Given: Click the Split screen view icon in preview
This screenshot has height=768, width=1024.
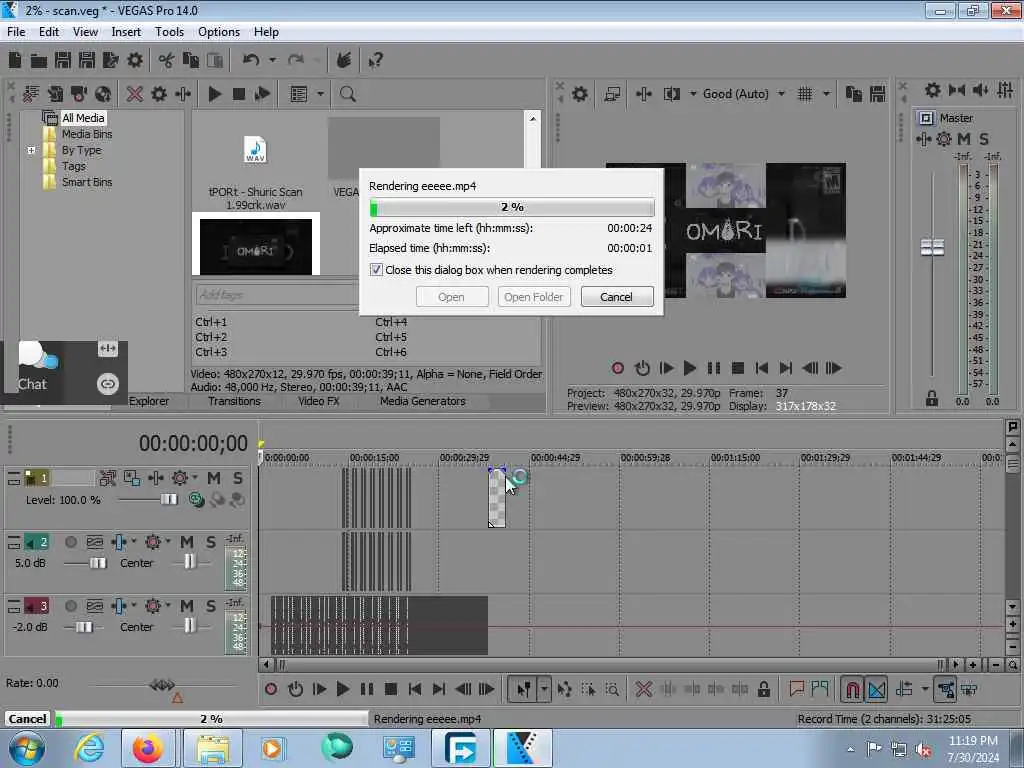Looking at the screenshot, I should click(x=672, y=94).
